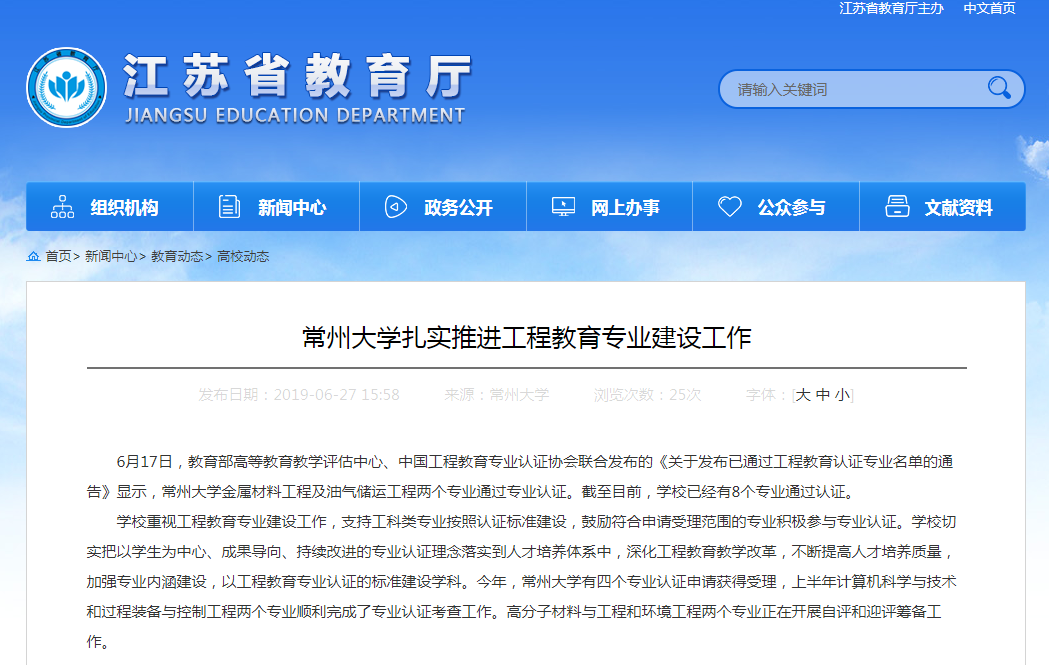
Task: Click 新闻中心 in the breadcrumb
Action: 111,256
